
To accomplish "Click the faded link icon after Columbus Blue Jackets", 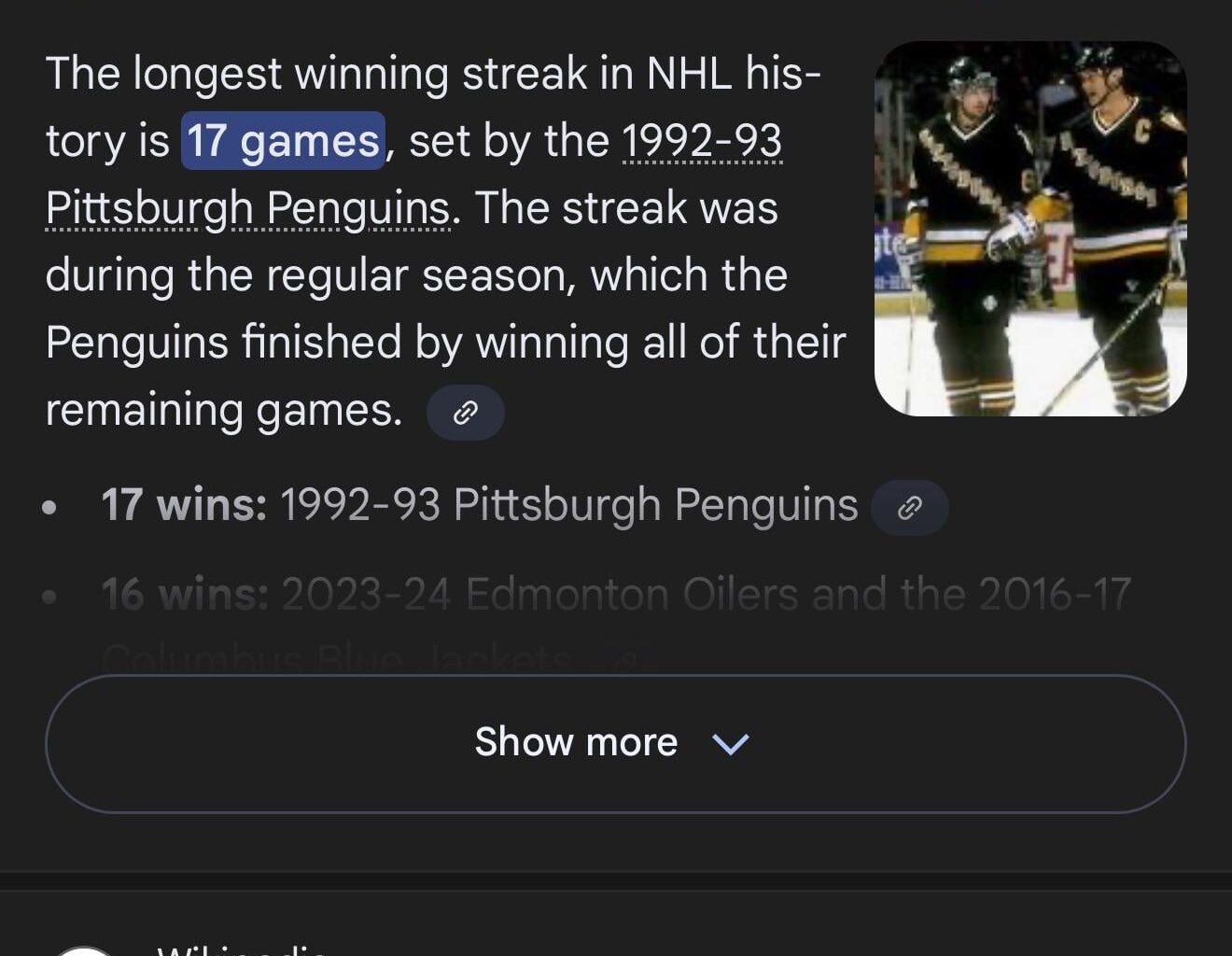I will (624, 660).
